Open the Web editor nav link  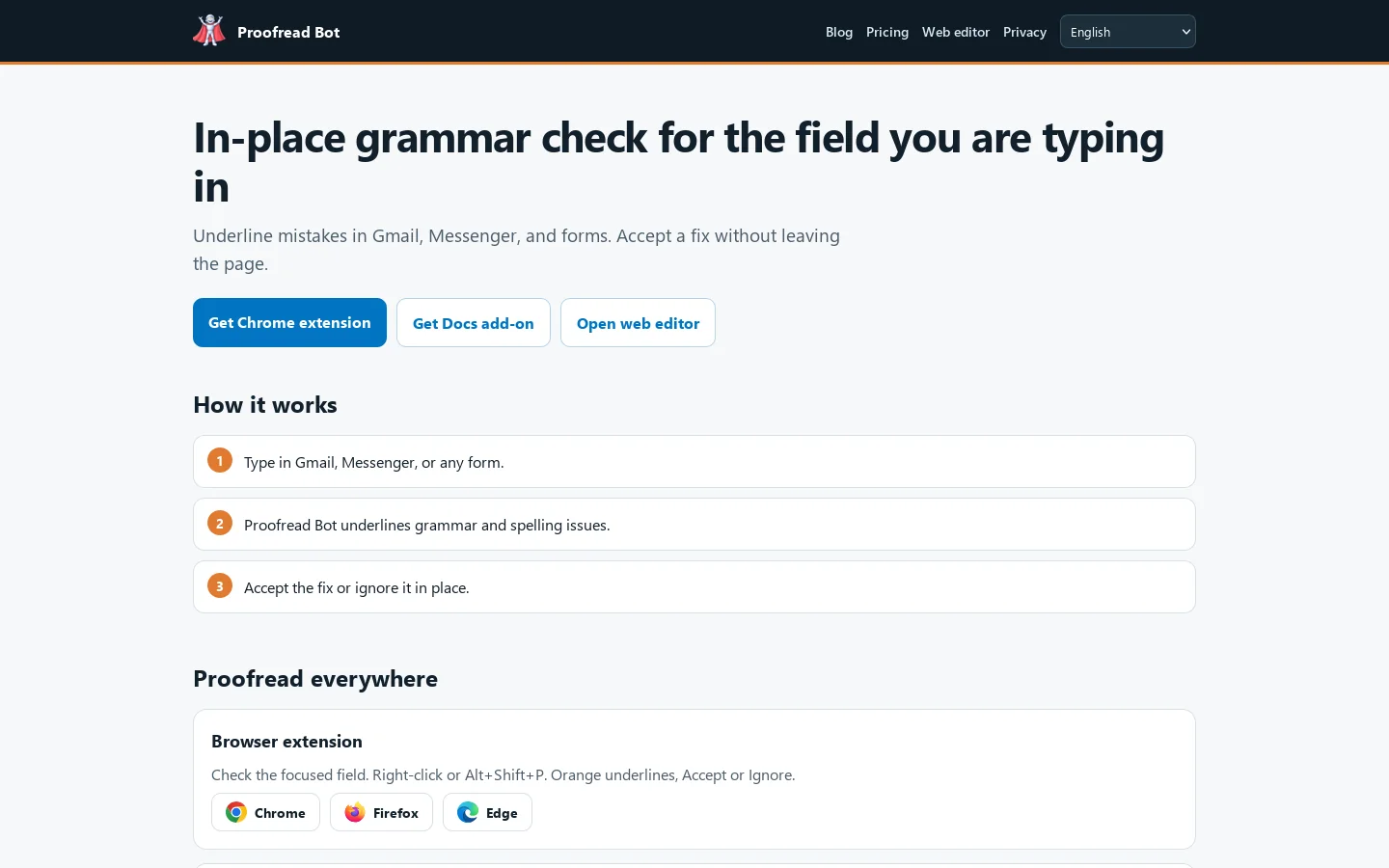pyautogui.click(x=956, y=32)
